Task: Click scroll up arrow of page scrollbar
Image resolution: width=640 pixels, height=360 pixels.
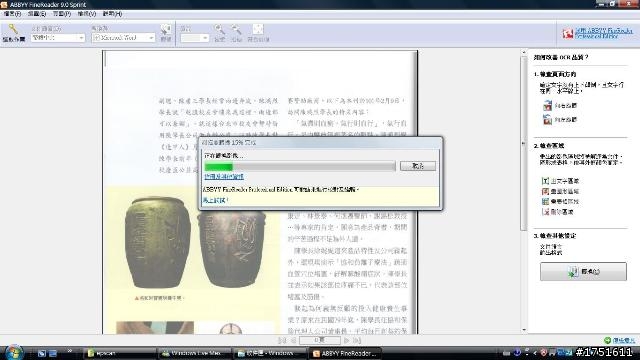Action: [524, 53]
